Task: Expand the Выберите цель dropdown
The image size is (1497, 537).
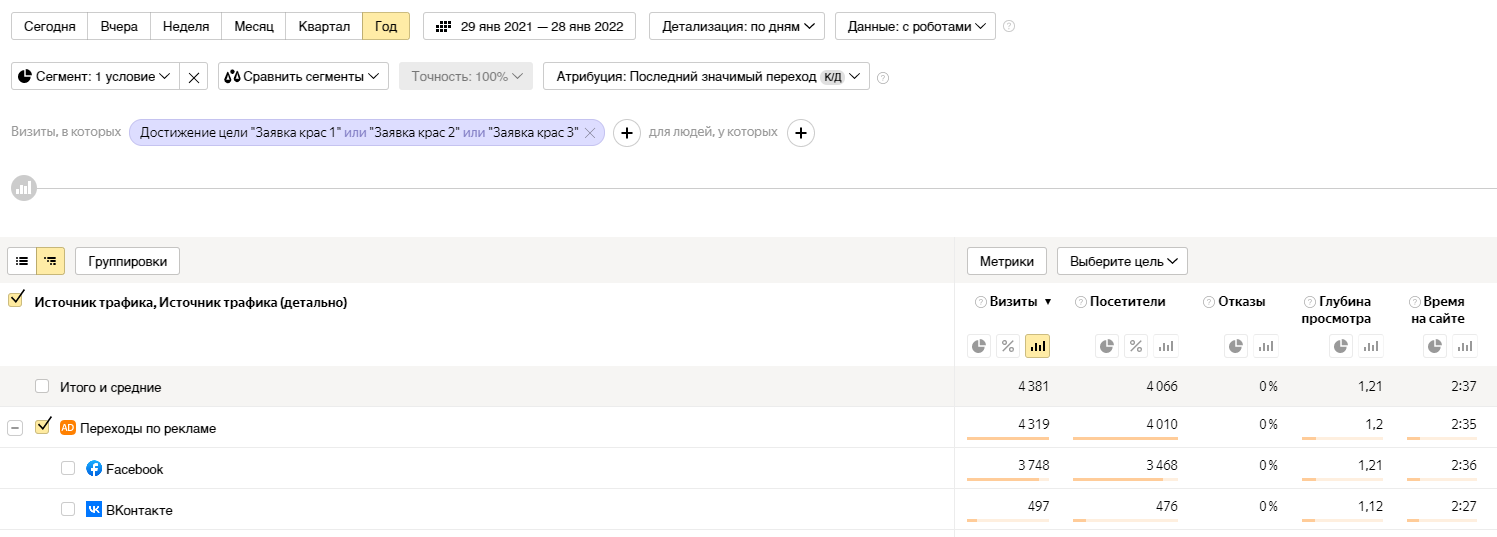Action: [x=1122, y=261]
